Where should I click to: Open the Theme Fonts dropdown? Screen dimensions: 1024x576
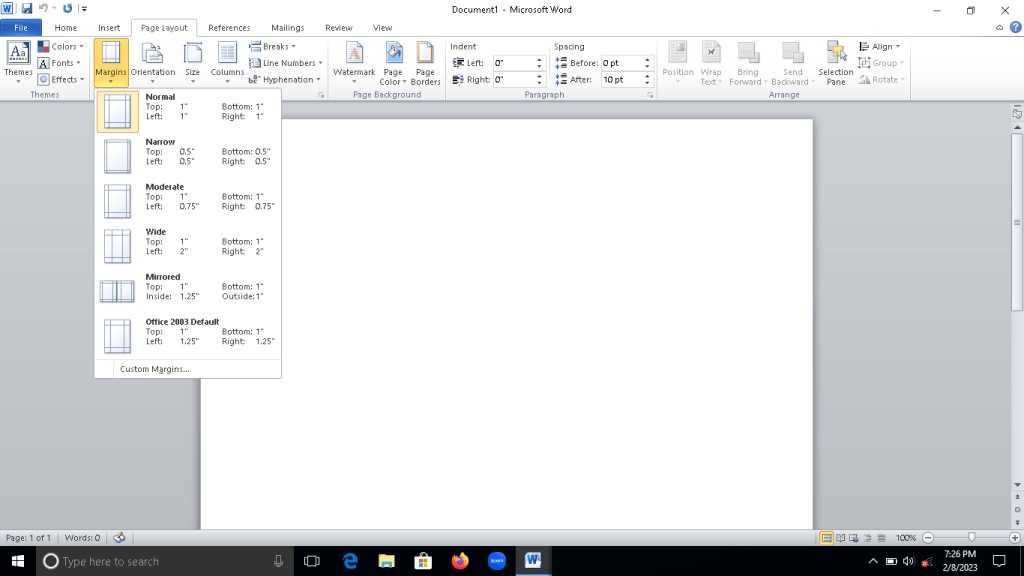(x=59, y=63)
